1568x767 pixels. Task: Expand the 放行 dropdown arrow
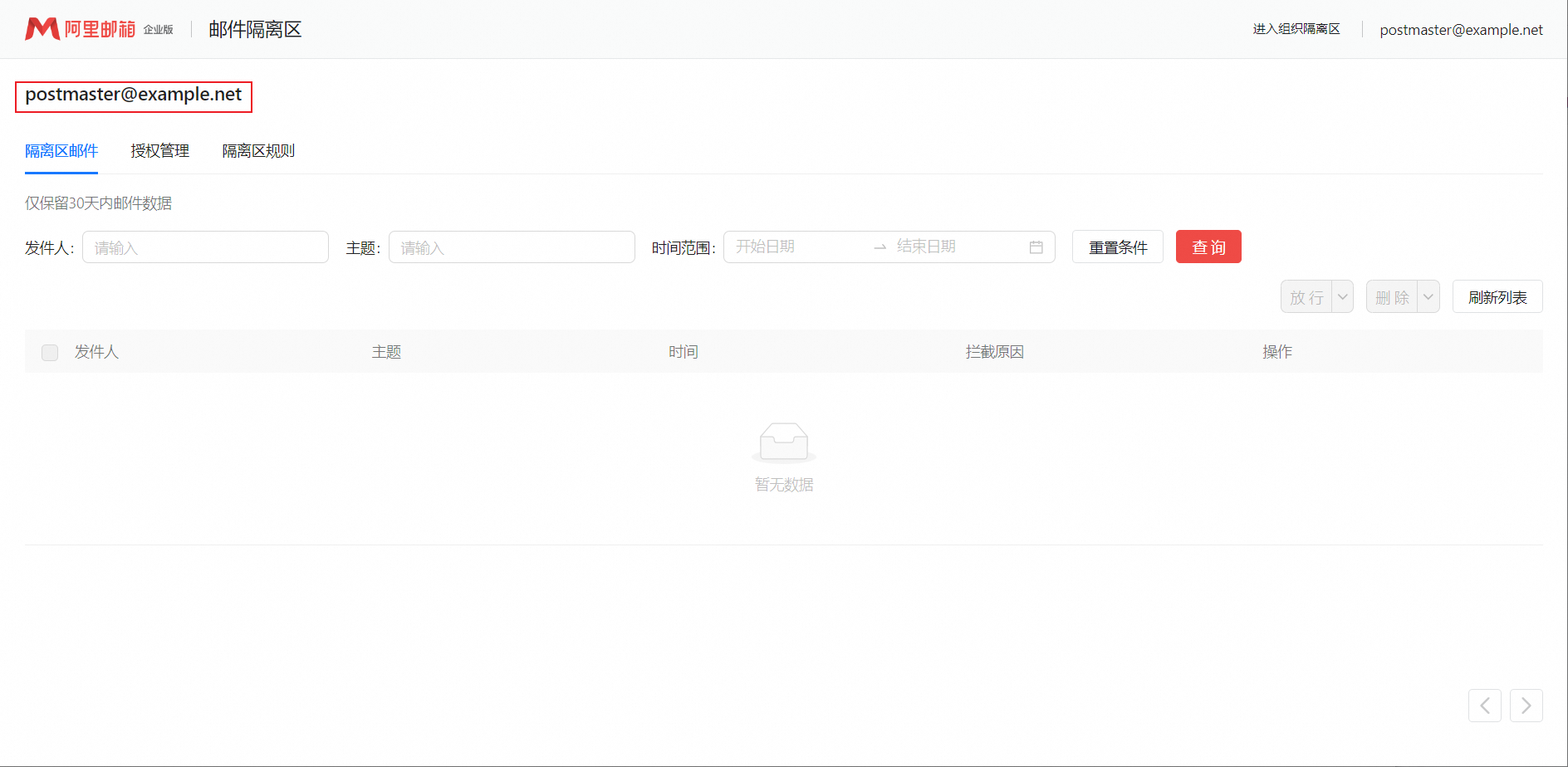point(1342,297)
